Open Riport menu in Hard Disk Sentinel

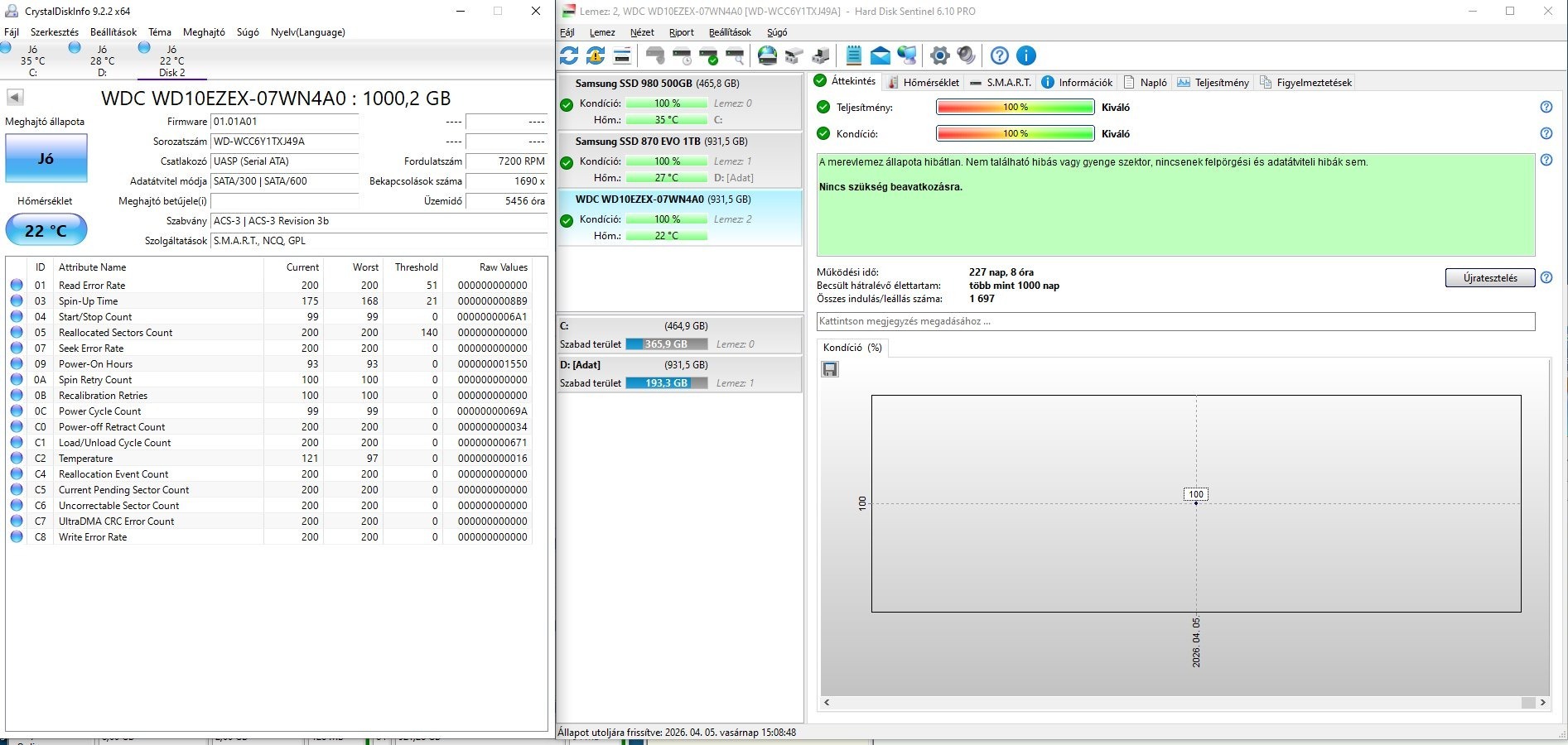pyautogui.click(x=682, y=32)
